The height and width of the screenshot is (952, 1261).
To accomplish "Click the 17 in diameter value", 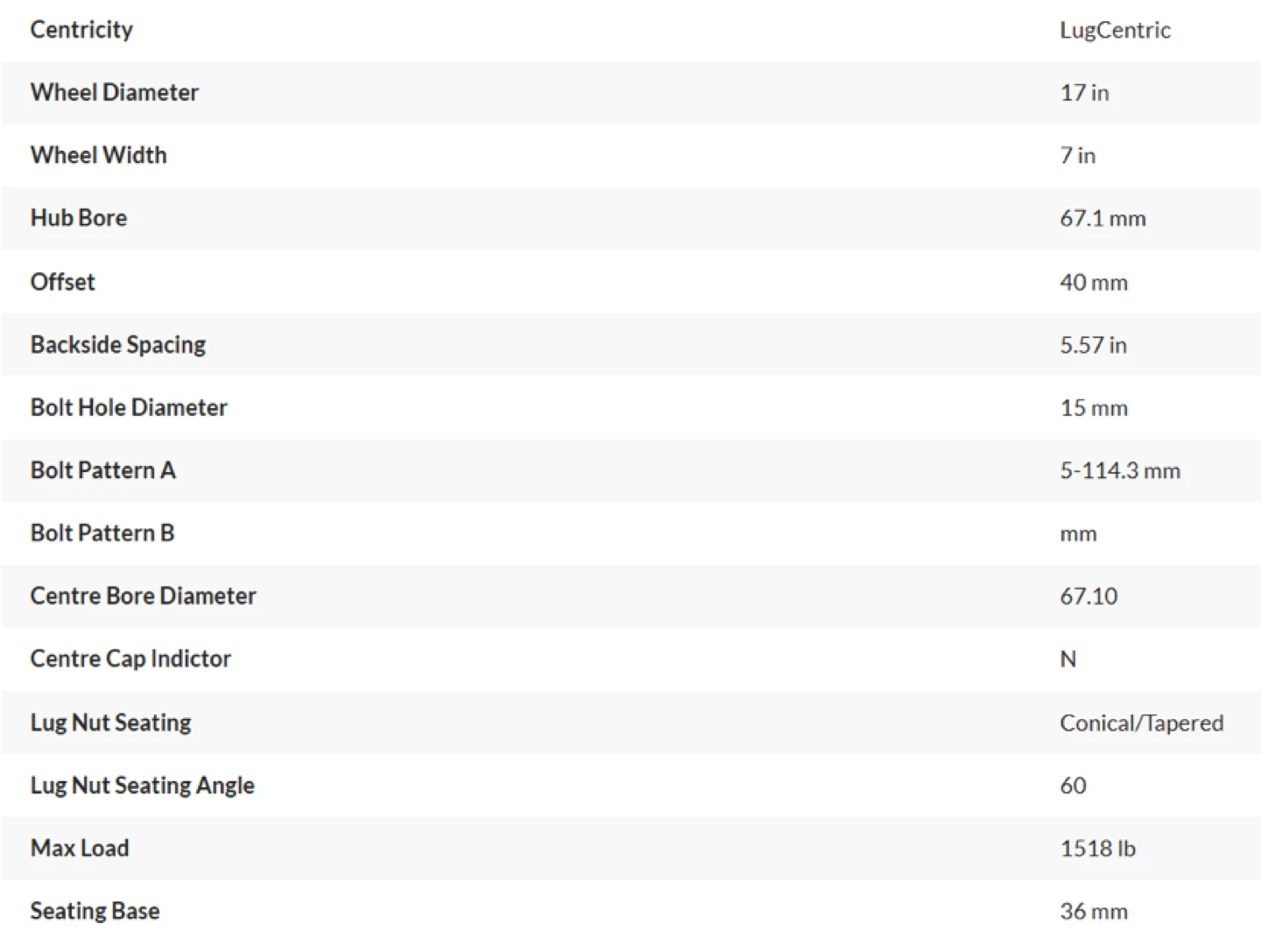I will pyautogui.click(x=1084, y=93).
